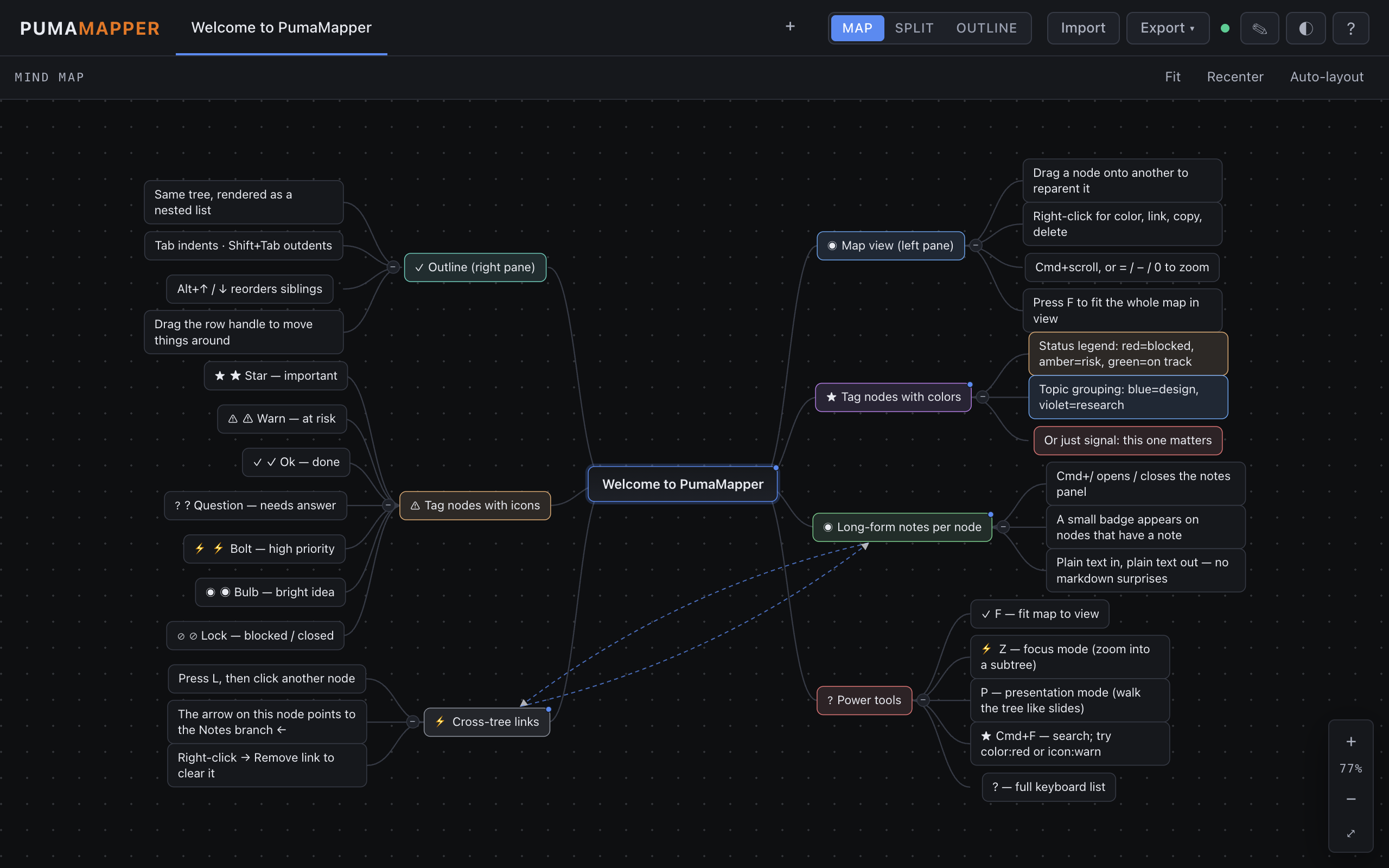Collapse the Map view (left pane) branch
This screenshot has width=1389, height=868.
[x=975, y=246]
